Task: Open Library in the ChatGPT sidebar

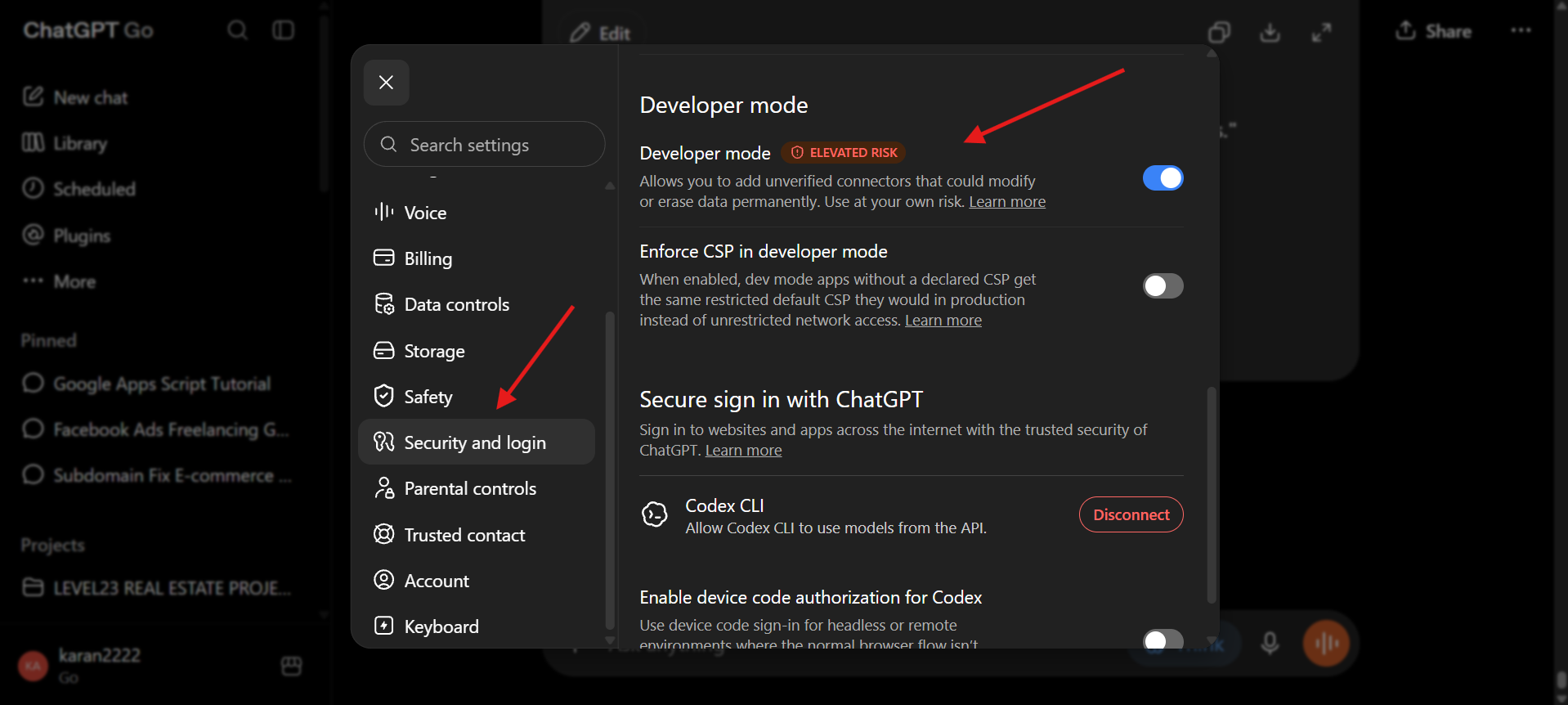Action: pos(65,143)
